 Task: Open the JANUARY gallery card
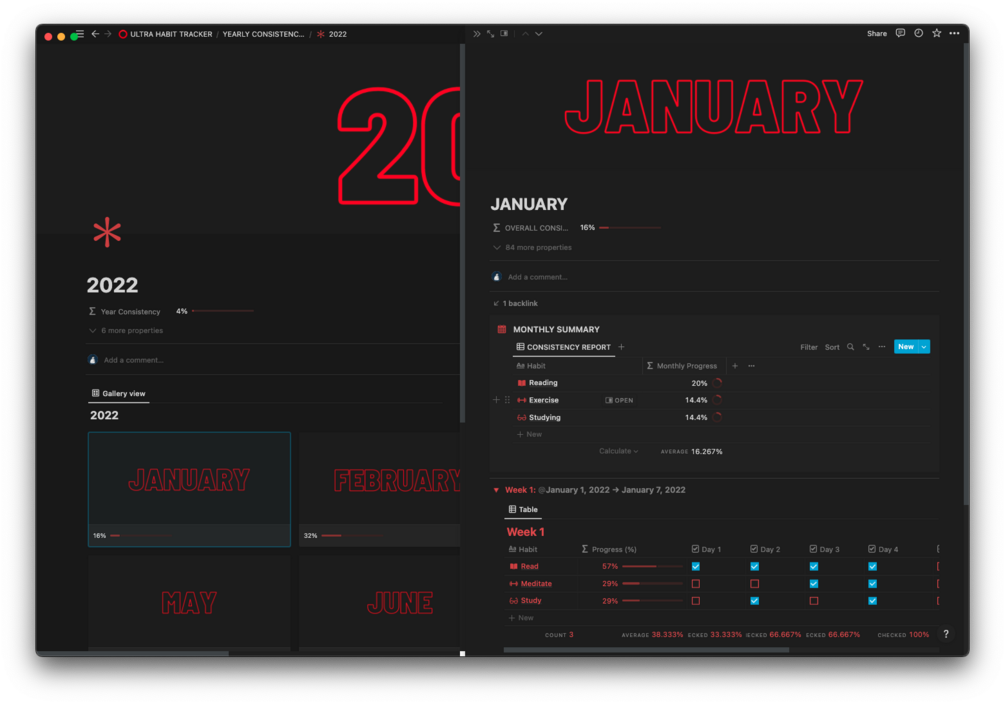[x=189, y=489]
